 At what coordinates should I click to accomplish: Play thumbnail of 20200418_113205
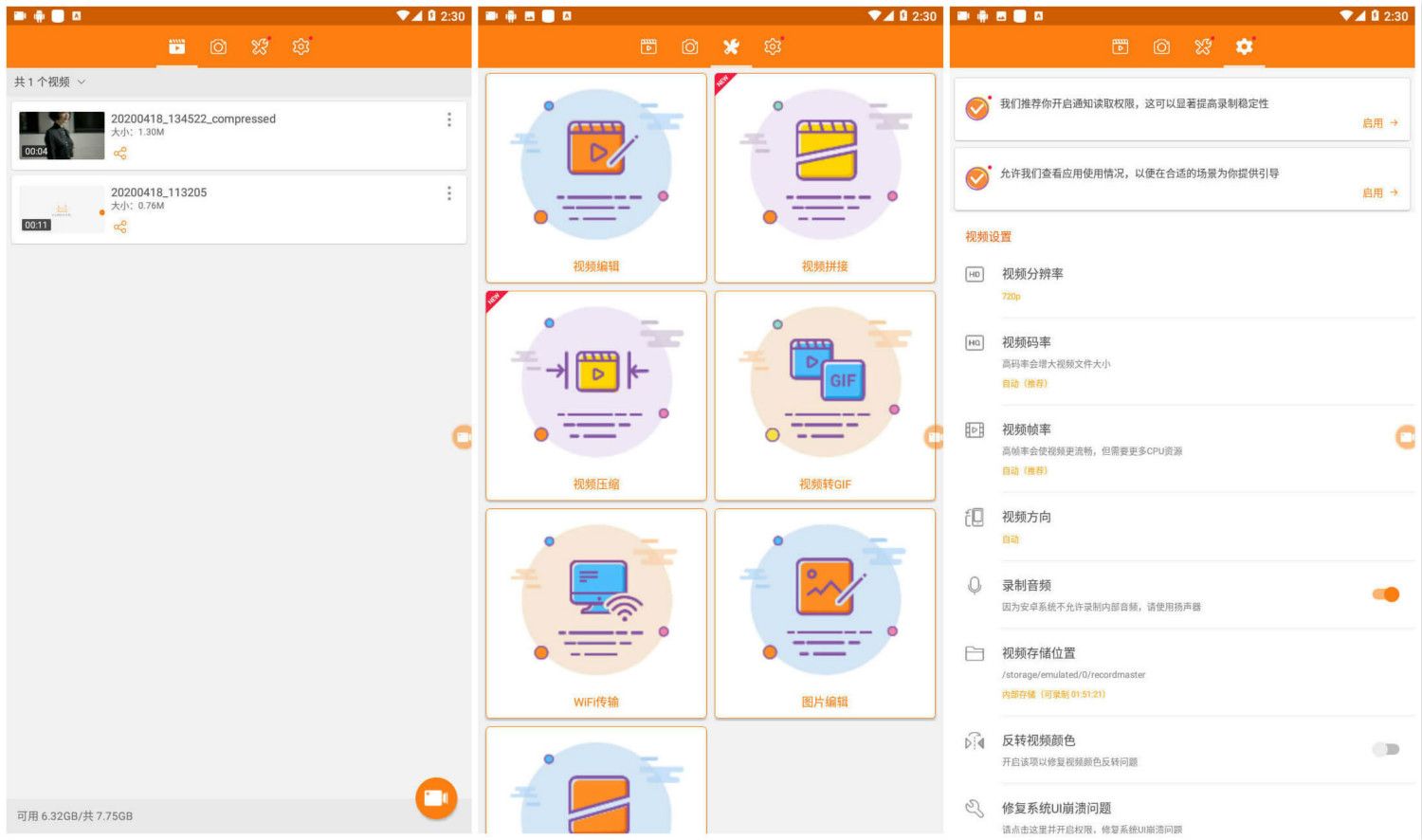point(62,210)
